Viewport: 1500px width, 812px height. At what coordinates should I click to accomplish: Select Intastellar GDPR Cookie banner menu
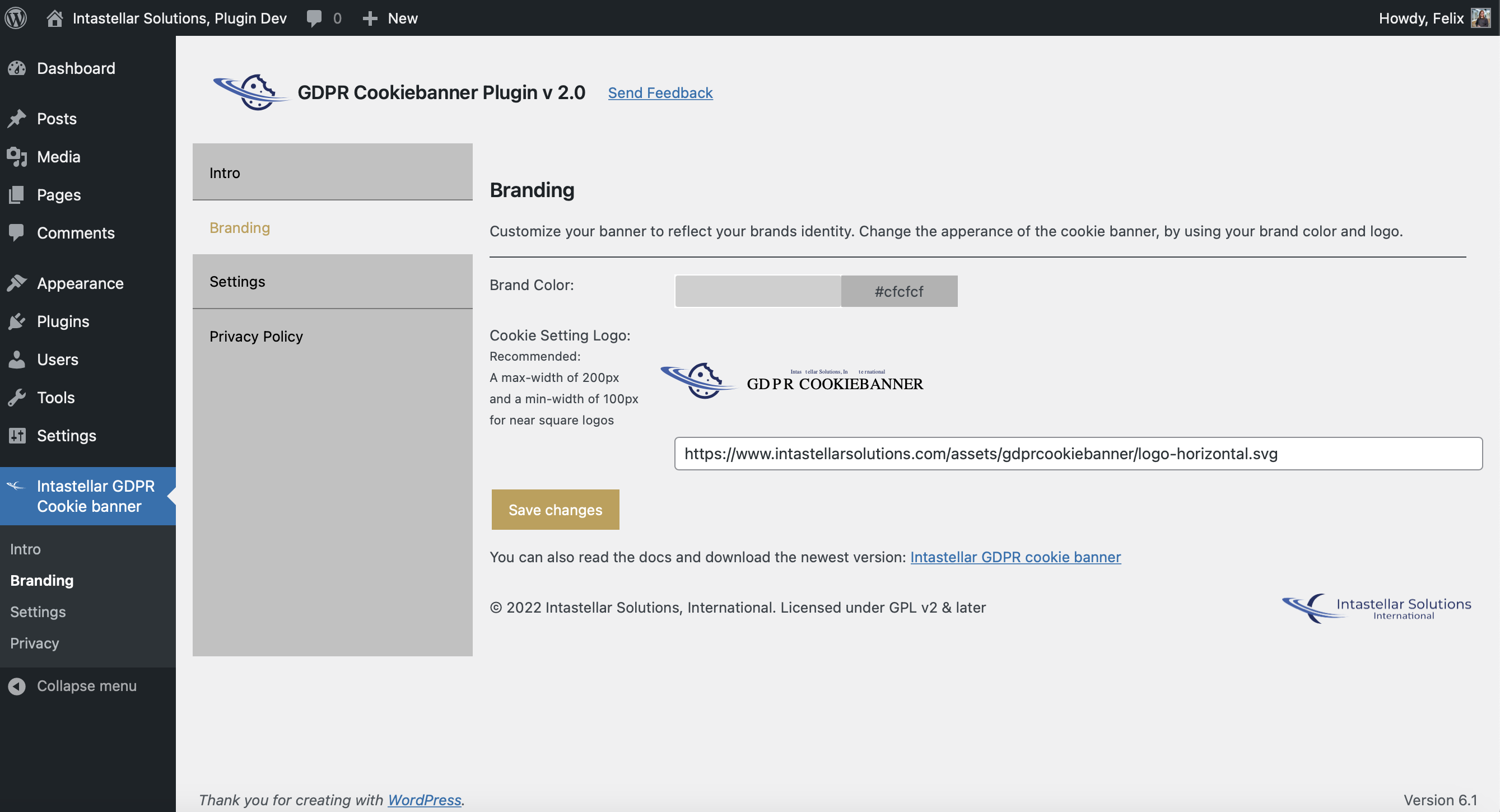click(88, 496)
